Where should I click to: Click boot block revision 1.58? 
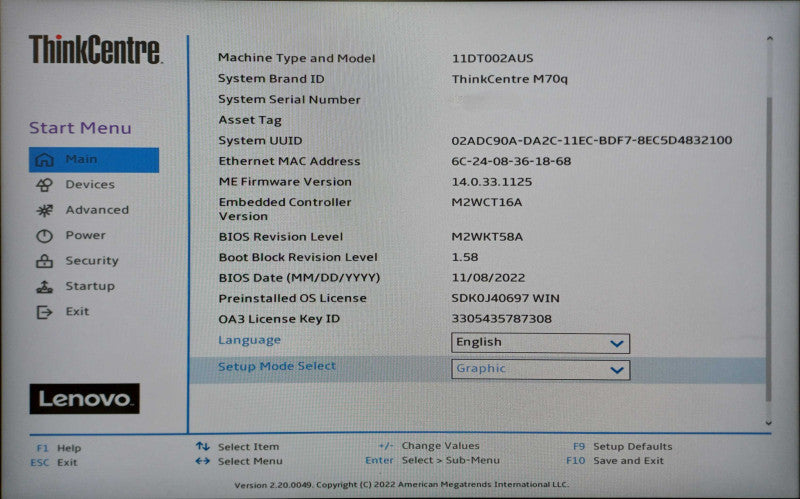coord(465,257)
